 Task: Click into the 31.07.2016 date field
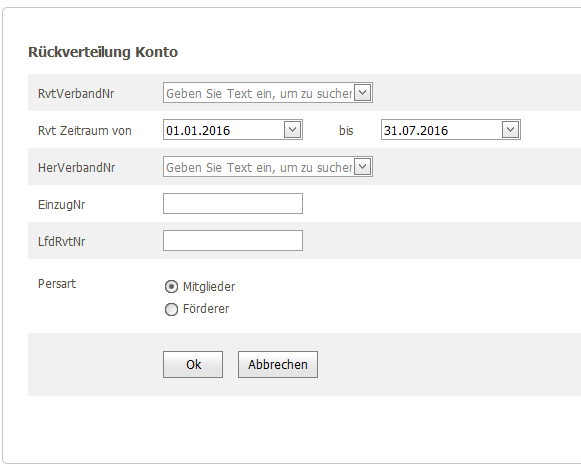click(x=442, y=130)
